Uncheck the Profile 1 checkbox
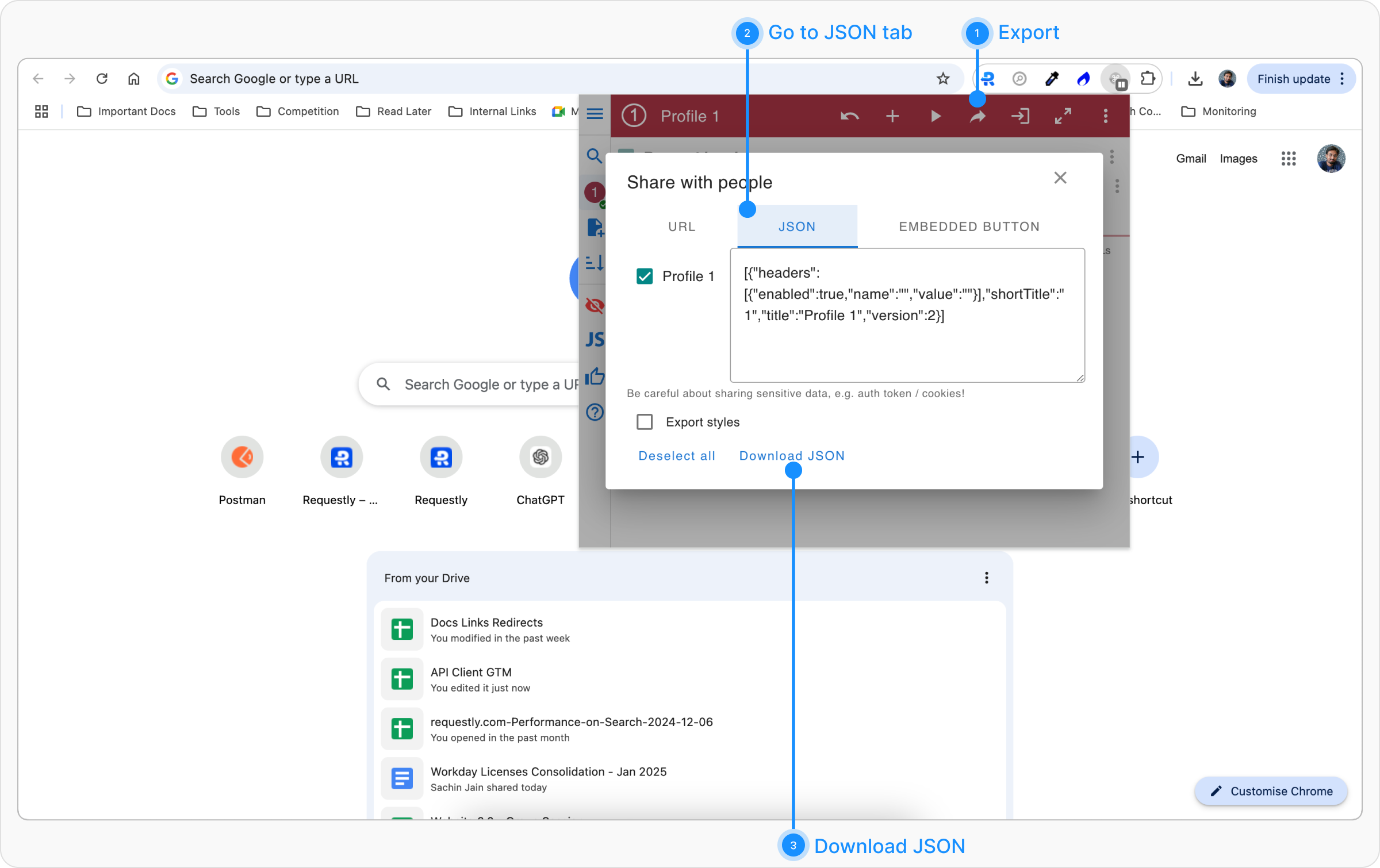This screenshot has height=868, width=1380. (x=645, y=276)
